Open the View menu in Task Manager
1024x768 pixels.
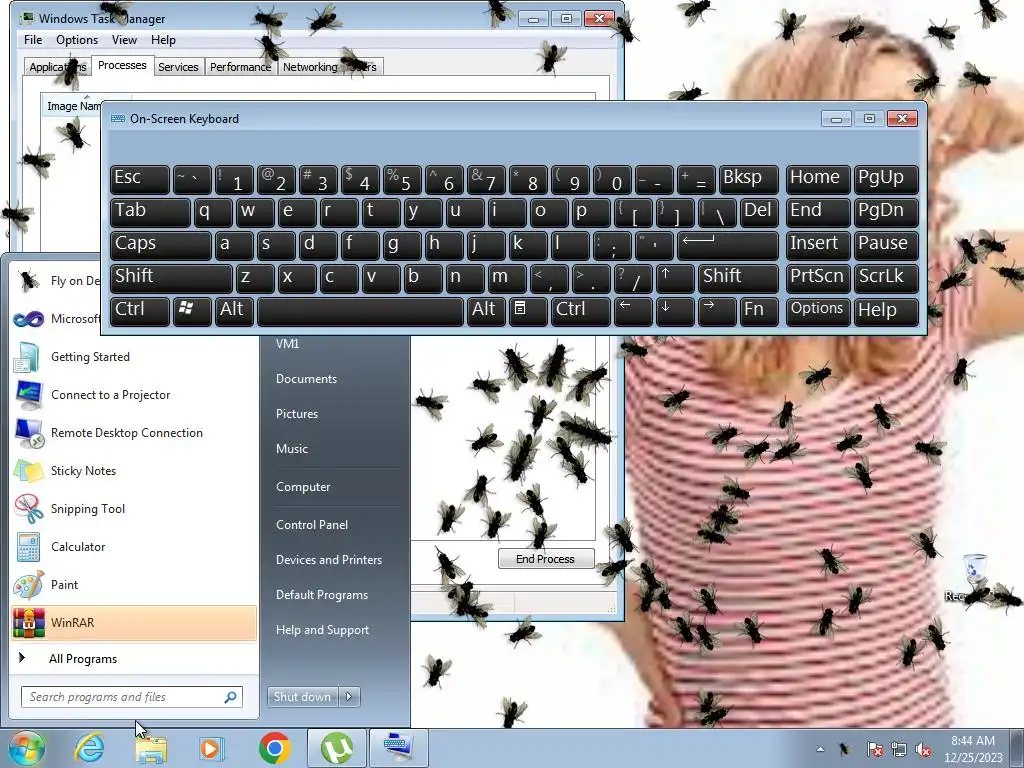click(124, 40)
